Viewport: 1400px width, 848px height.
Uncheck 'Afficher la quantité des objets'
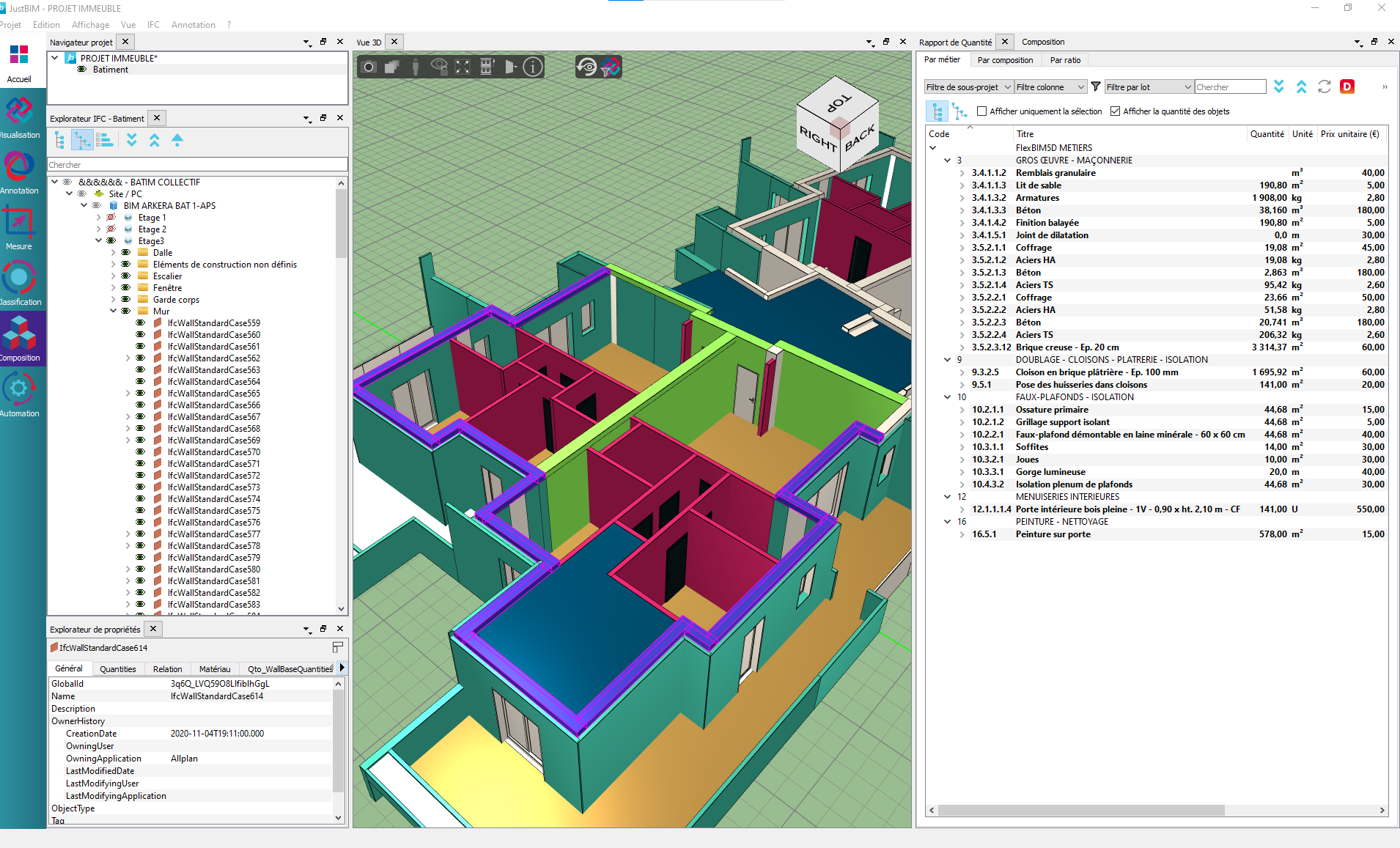(x=1115, y=111)
